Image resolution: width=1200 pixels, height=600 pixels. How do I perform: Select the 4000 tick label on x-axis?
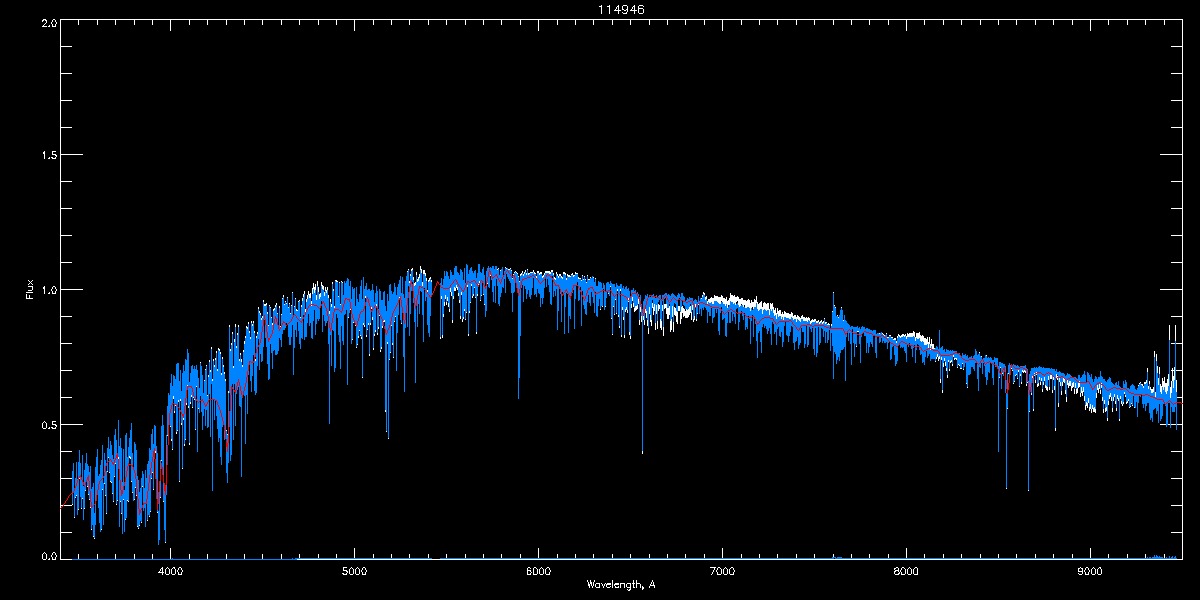[170, 571]
